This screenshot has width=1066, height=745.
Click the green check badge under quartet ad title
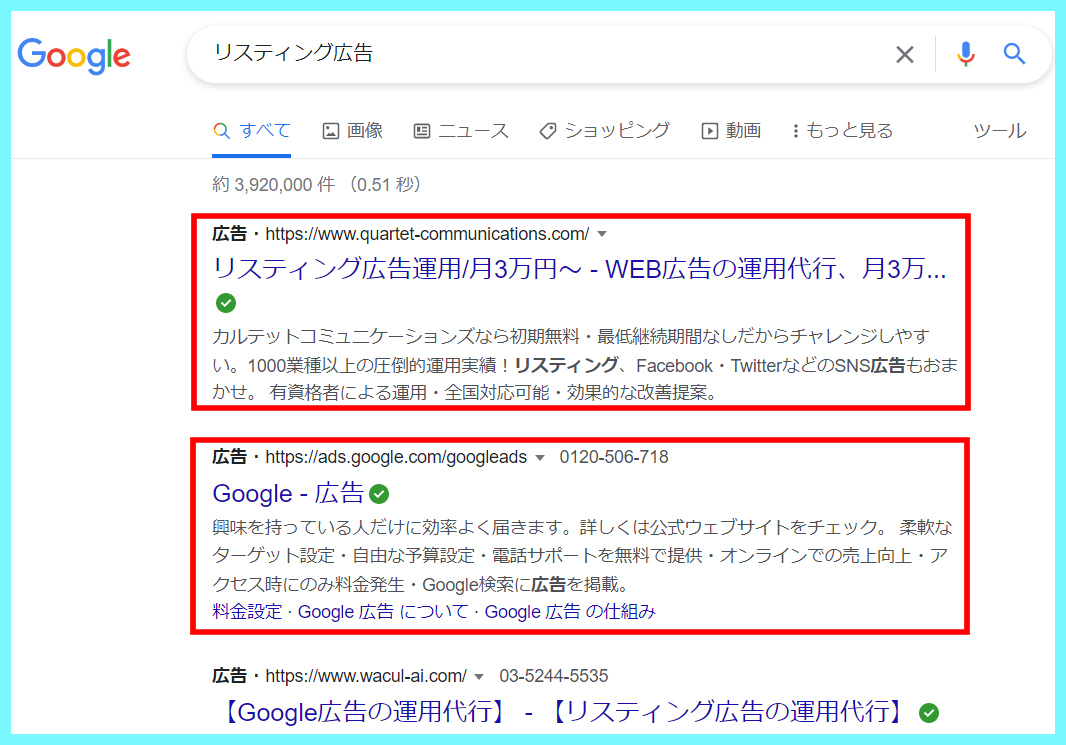tap(226, 303)
